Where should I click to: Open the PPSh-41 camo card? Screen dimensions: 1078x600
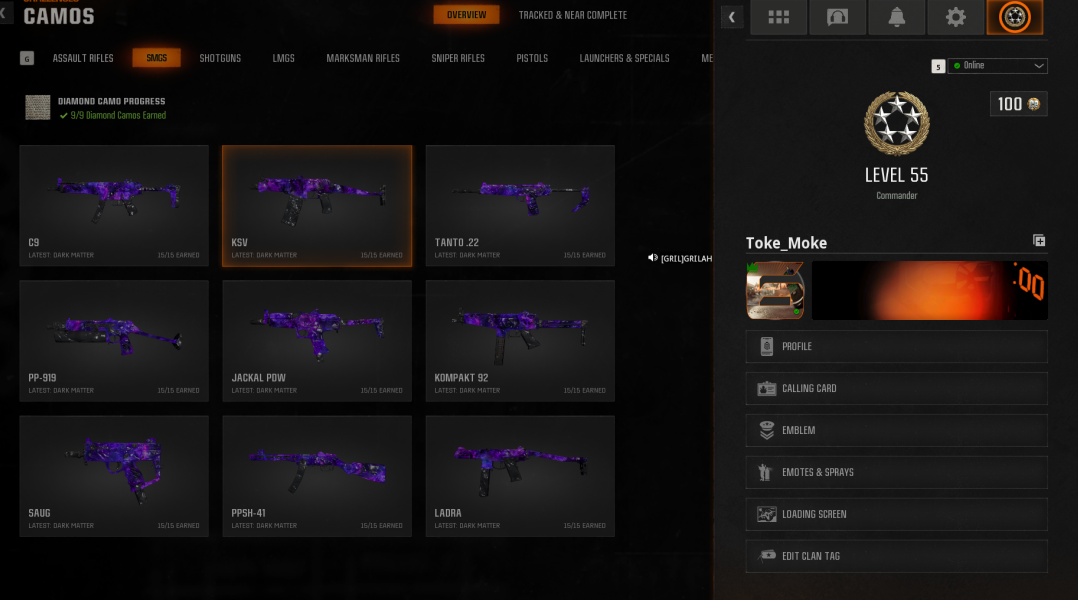(x=317, y=476)
